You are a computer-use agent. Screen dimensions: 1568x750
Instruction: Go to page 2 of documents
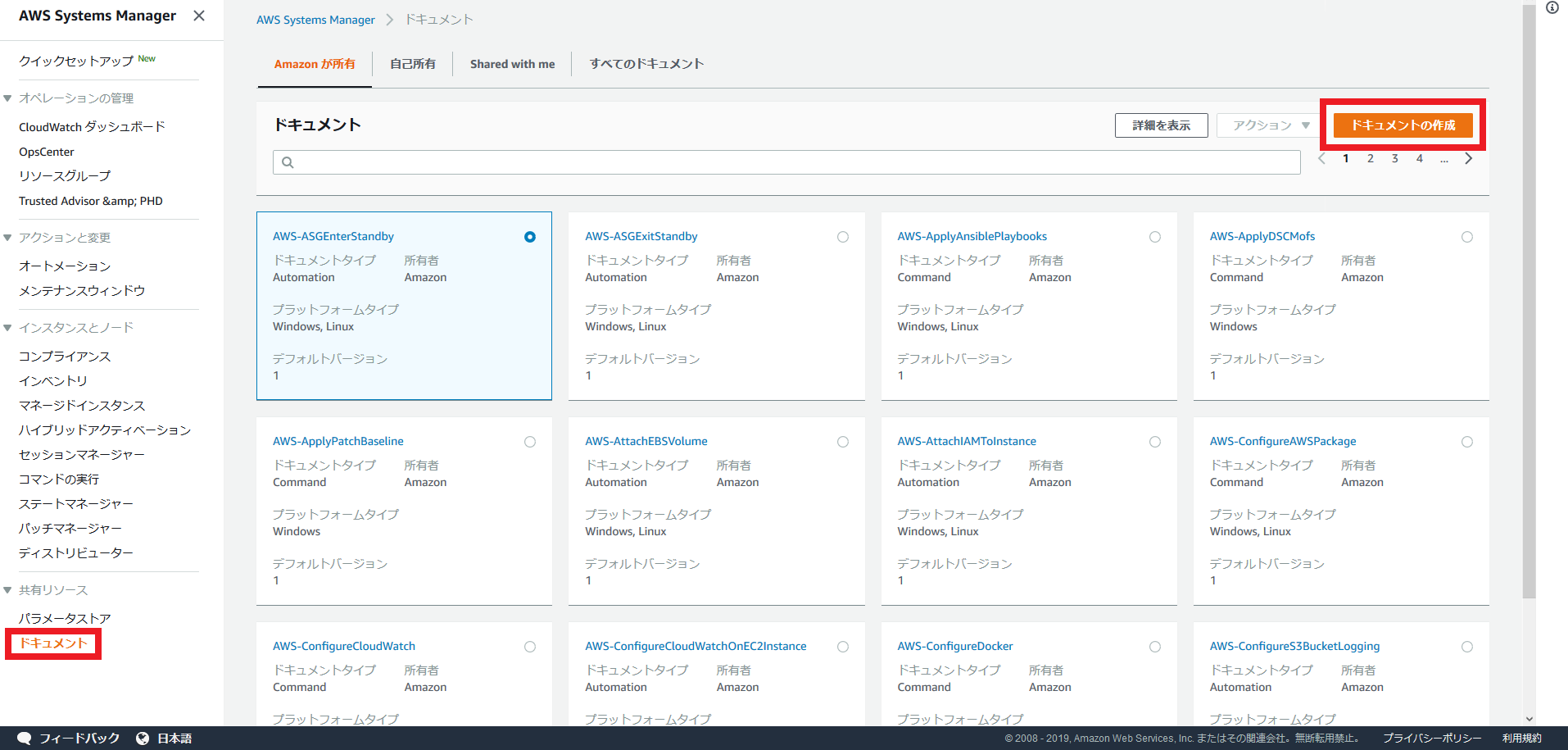click(x=1371, y=159)
